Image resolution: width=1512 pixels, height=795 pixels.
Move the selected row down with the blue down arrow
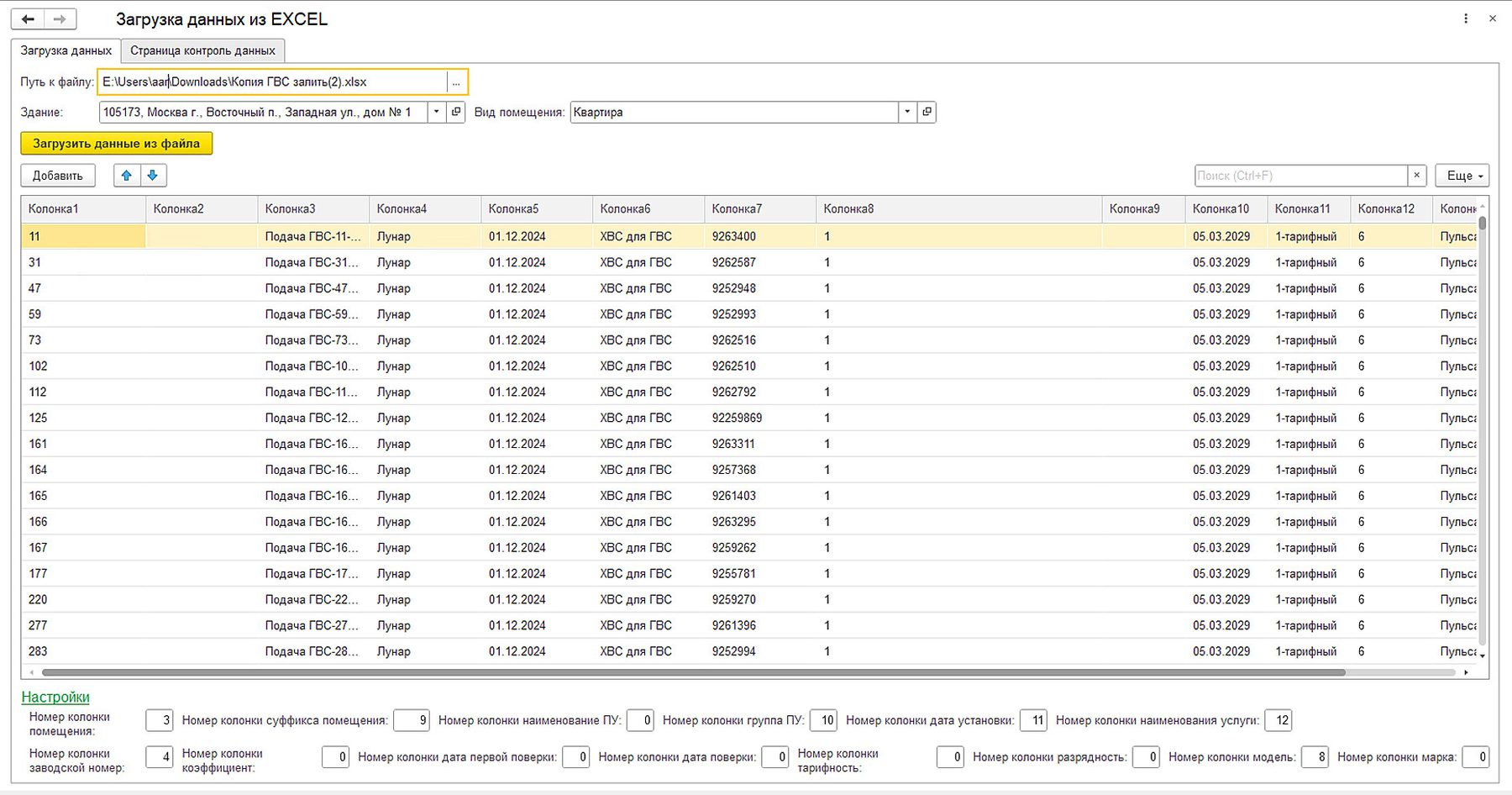click(x=153, y=176)
